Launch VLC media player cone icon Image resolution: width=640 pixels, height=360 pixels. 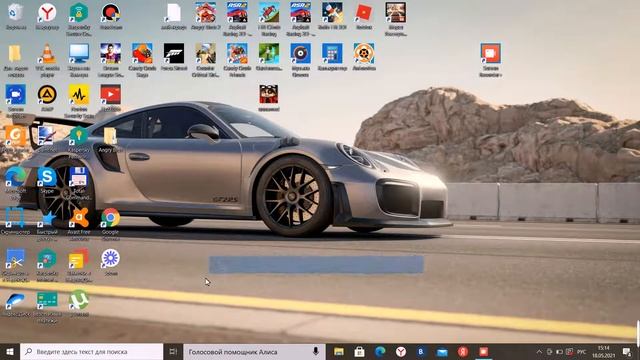pyautogui.click(x=47, y=53)
